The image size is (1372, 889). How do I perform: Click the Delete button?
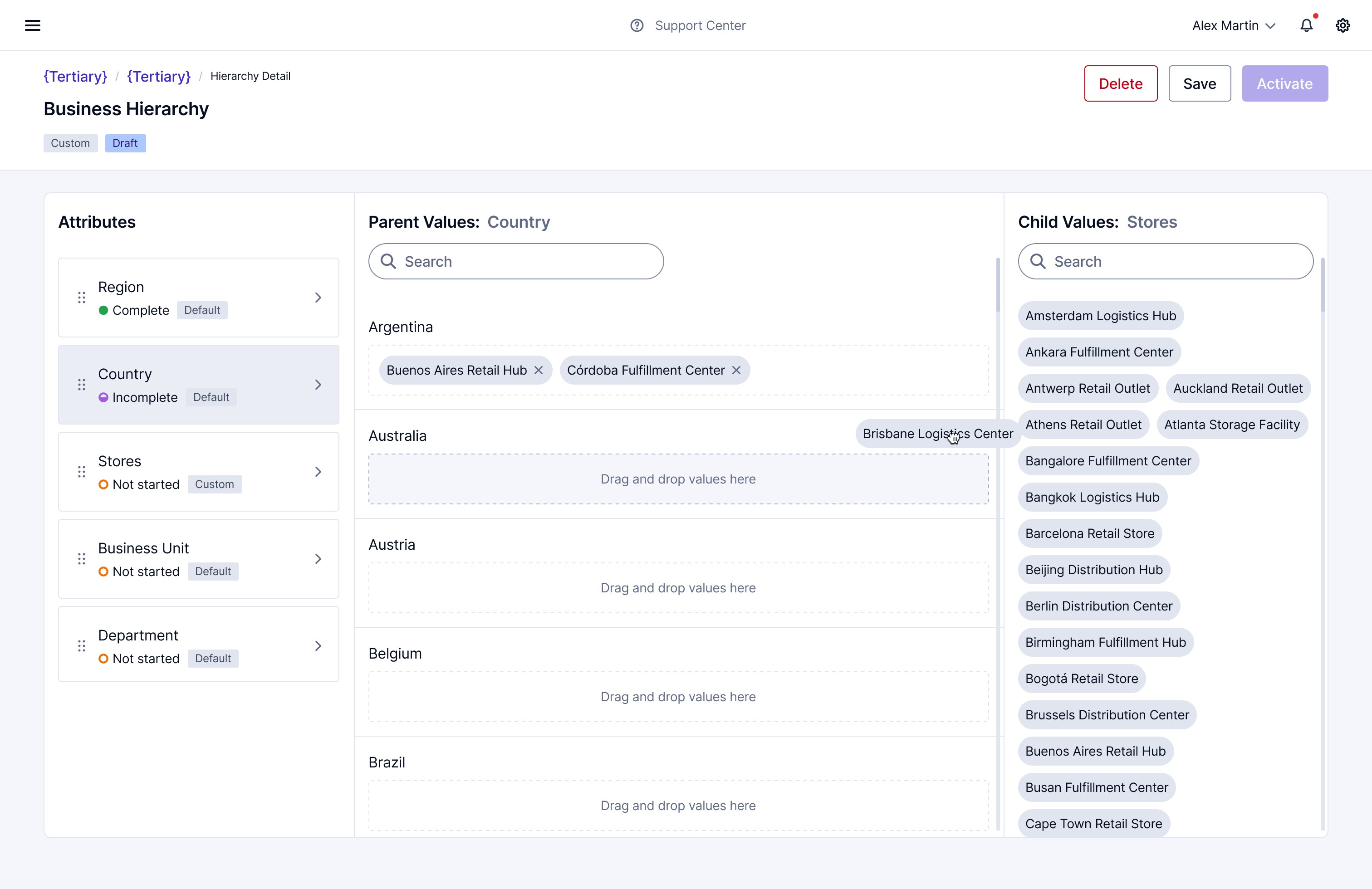coord(1120,83)
